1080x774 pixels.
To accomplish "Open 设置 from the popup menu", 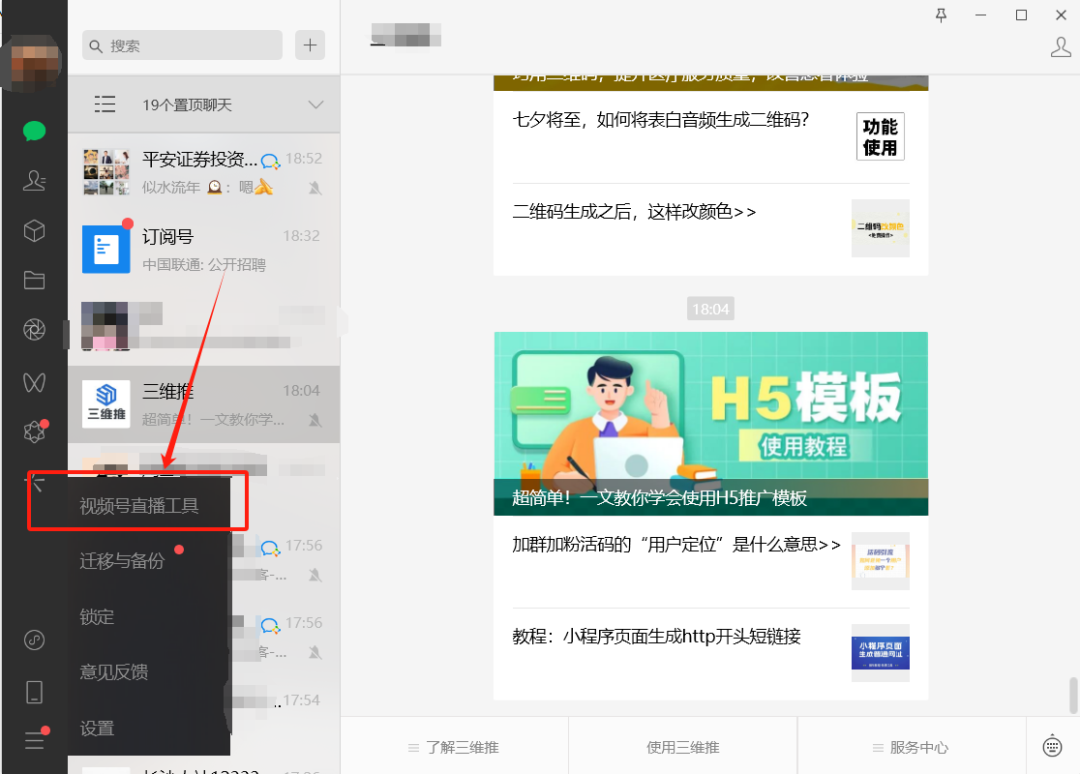I will click(x=97, y=729).
